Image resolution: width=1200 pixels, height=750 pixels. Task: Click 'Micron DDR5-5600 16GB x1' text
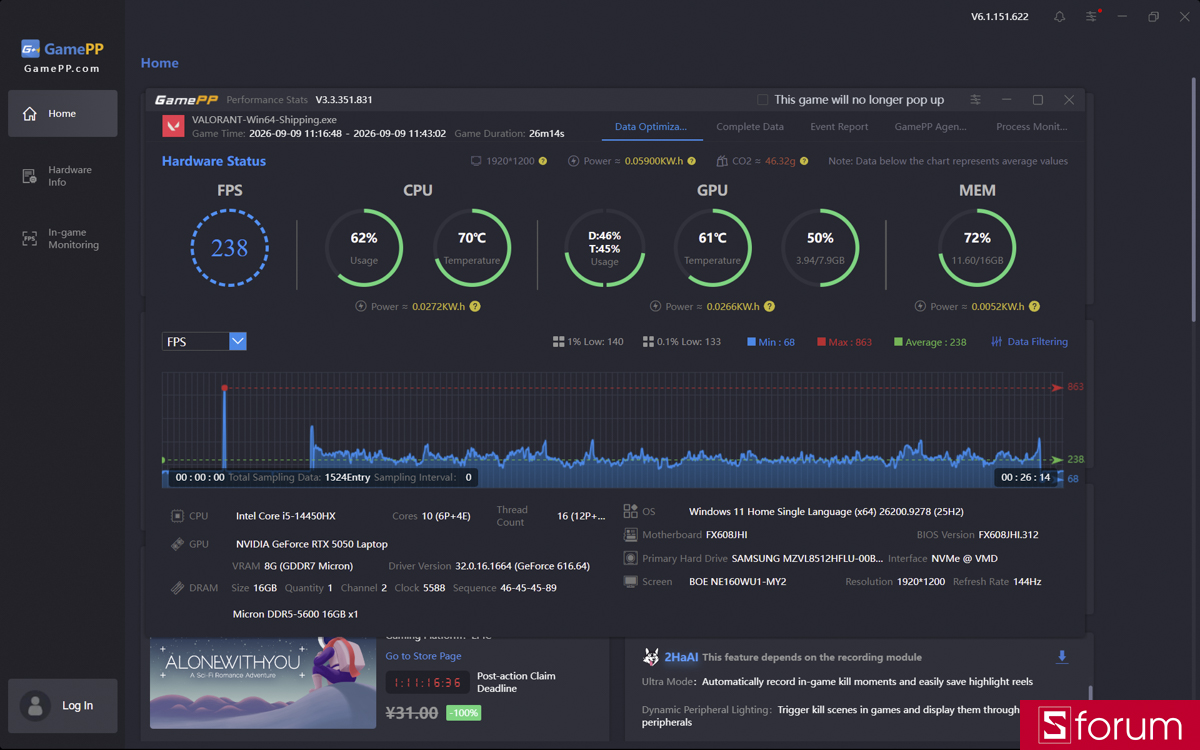click(295, 614)
